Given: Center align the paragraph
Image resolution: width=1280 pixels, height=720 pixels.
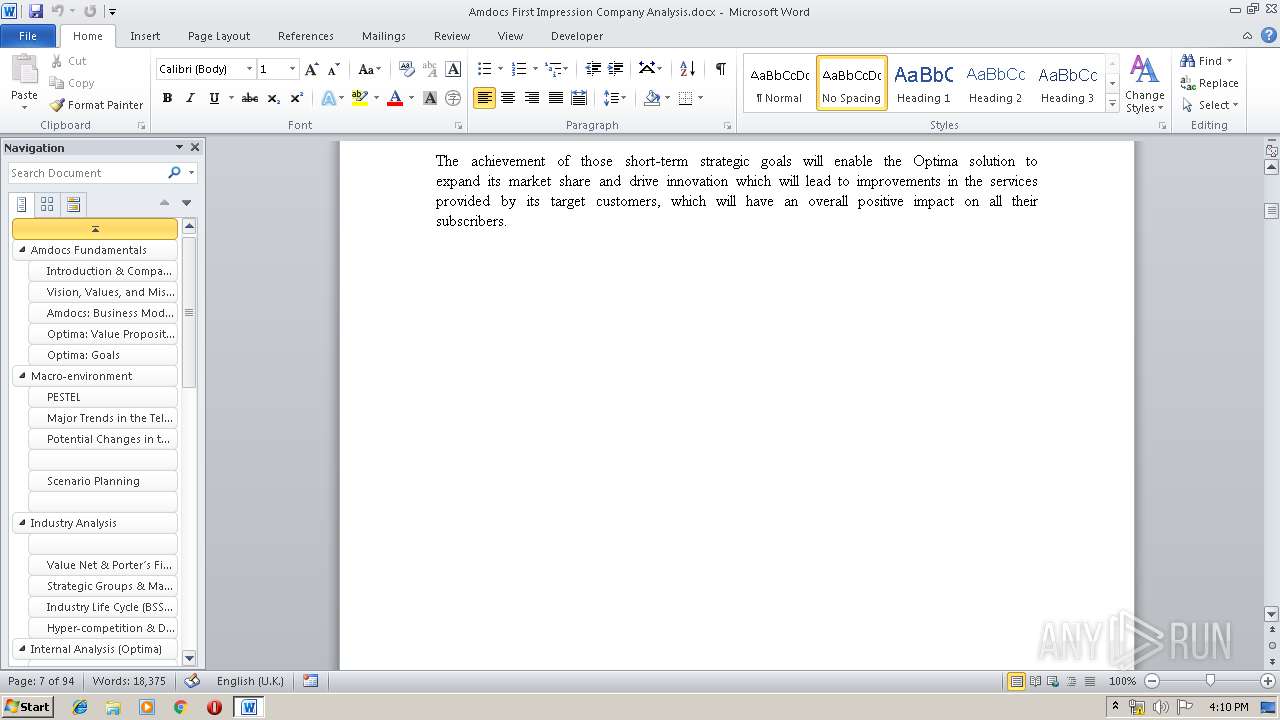Looking at the screenshot, I should coord(508,98).
